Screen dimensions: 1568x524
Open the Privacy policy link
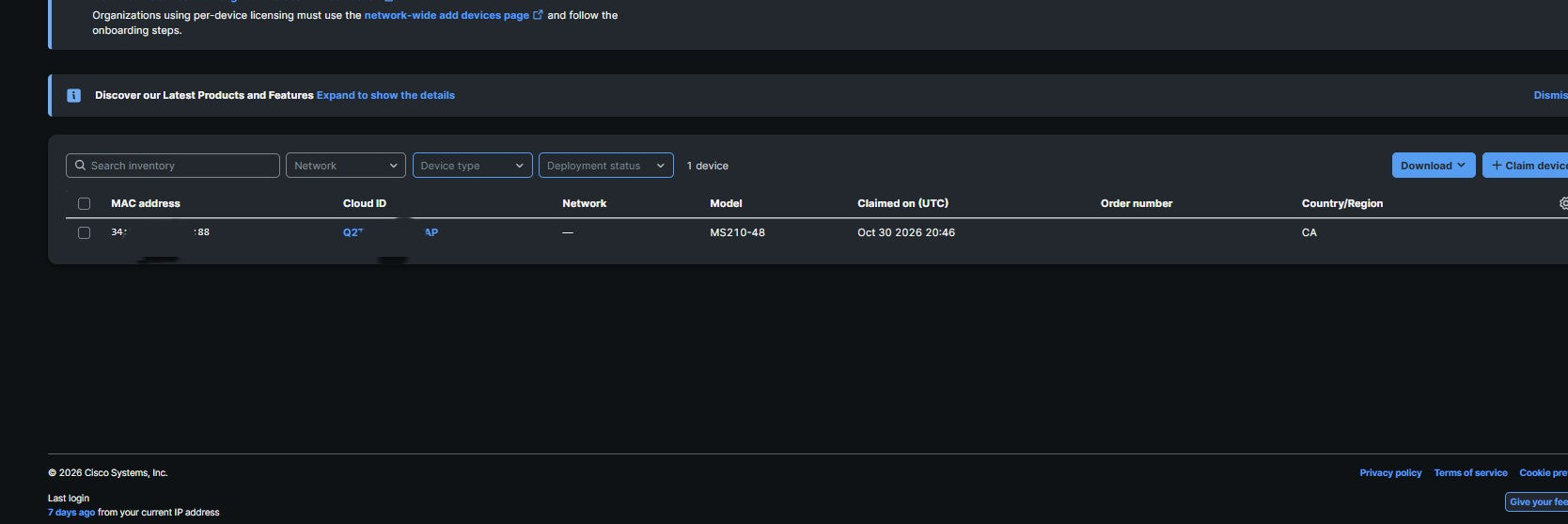click(x=1390, y=473)
